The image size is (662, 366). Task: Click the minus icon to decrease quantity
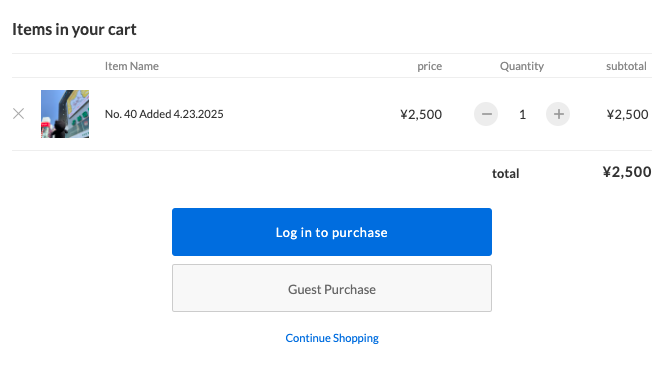(x=486, y=114)
